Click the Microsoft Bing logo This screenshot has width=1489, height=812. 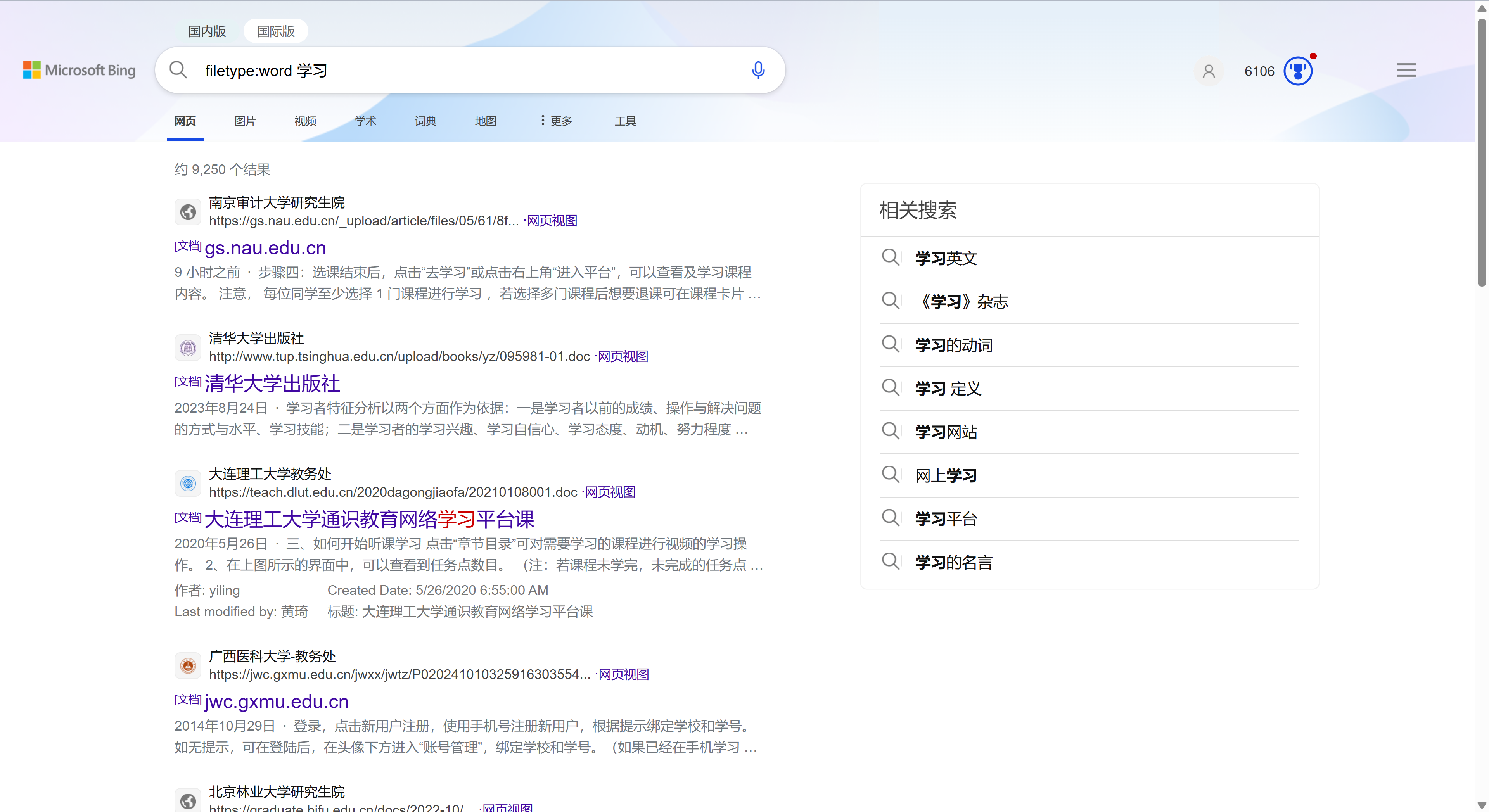pos(79,71)
